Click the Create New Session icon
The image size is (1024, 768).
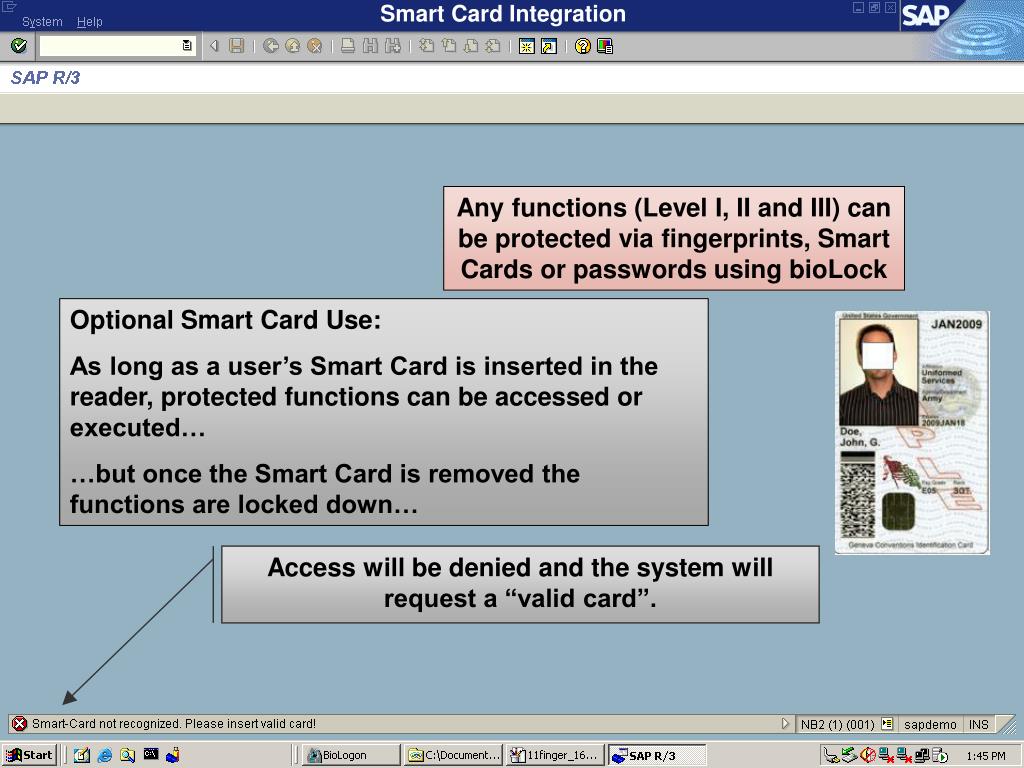click(526, 46)
